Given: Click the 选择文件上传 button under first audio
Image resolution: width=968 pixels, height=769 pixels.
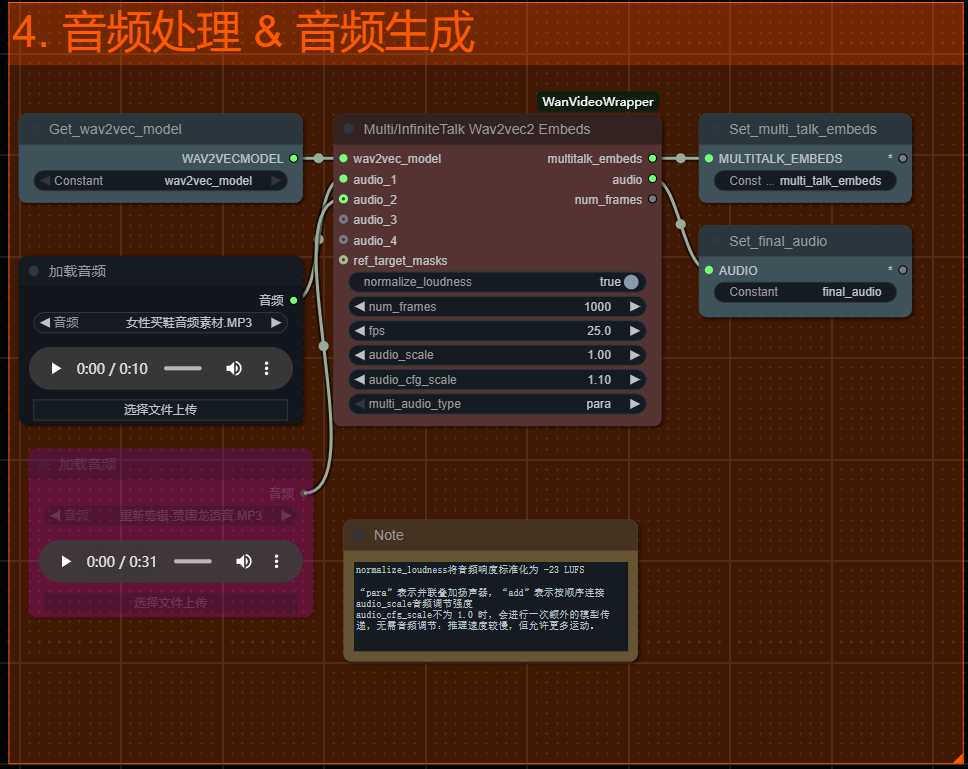Looking at the screenshot, I should pyautogui.click(x=160, y=410).
